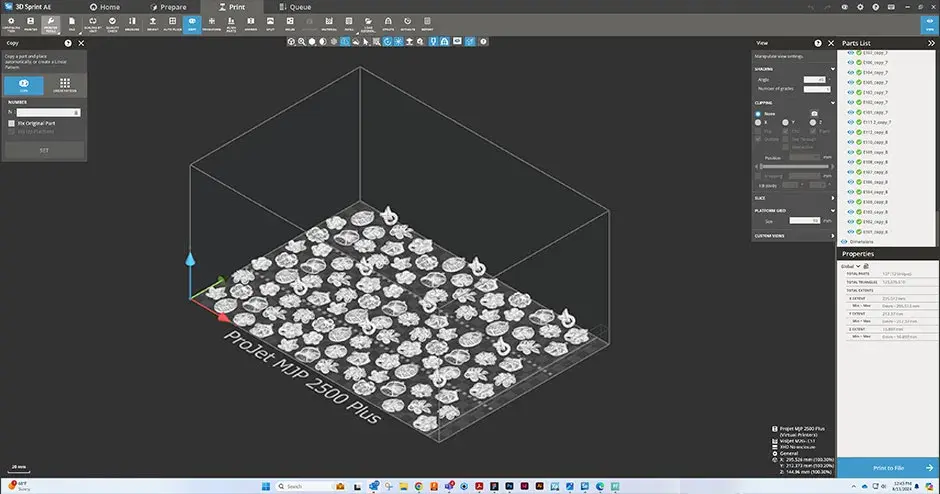Switch to the Prepare tab
Viewport: 940px width, 494px height.
[x=168, y=7]
